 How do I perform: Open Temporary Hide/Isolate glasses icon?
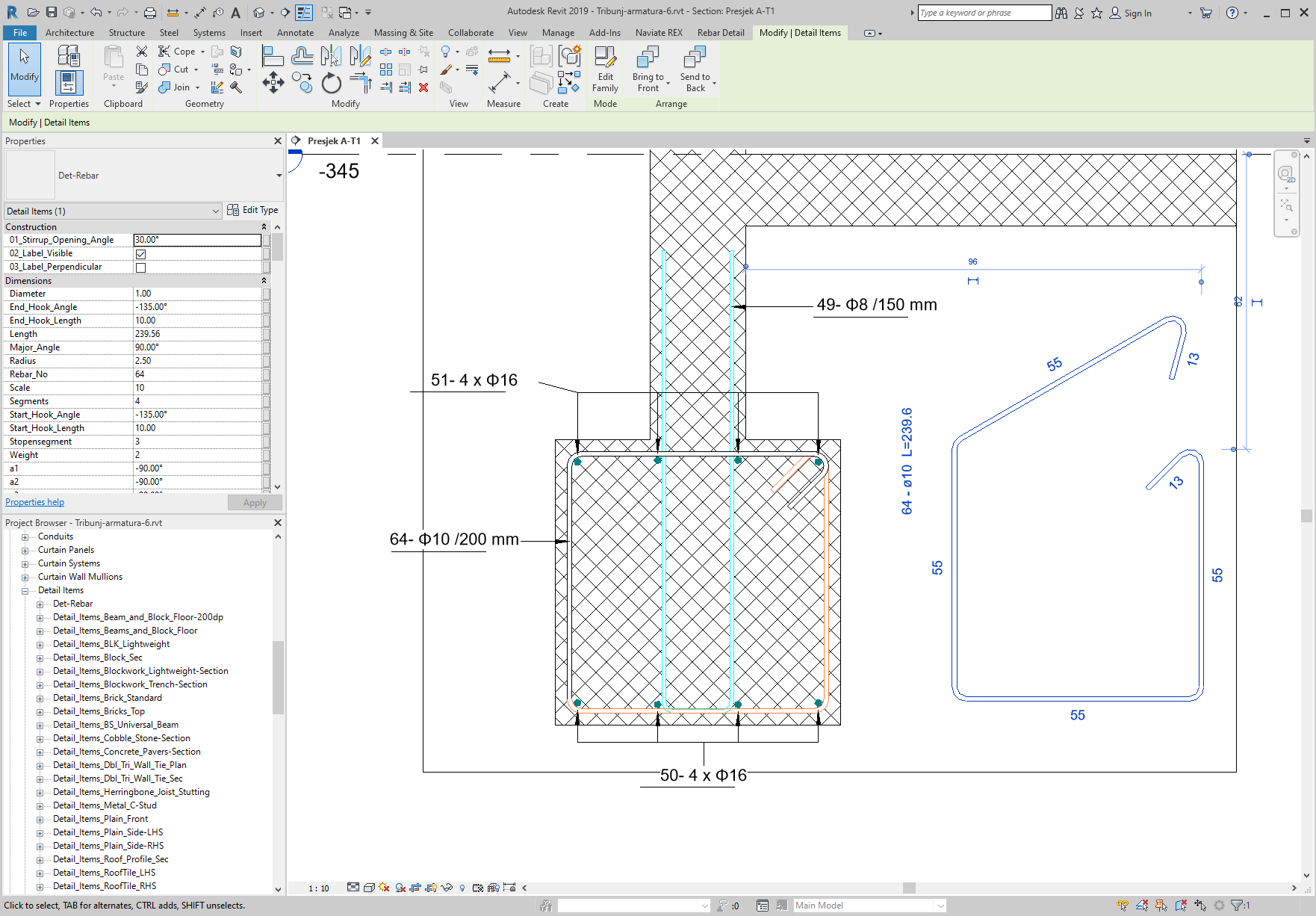pos(447,888)
